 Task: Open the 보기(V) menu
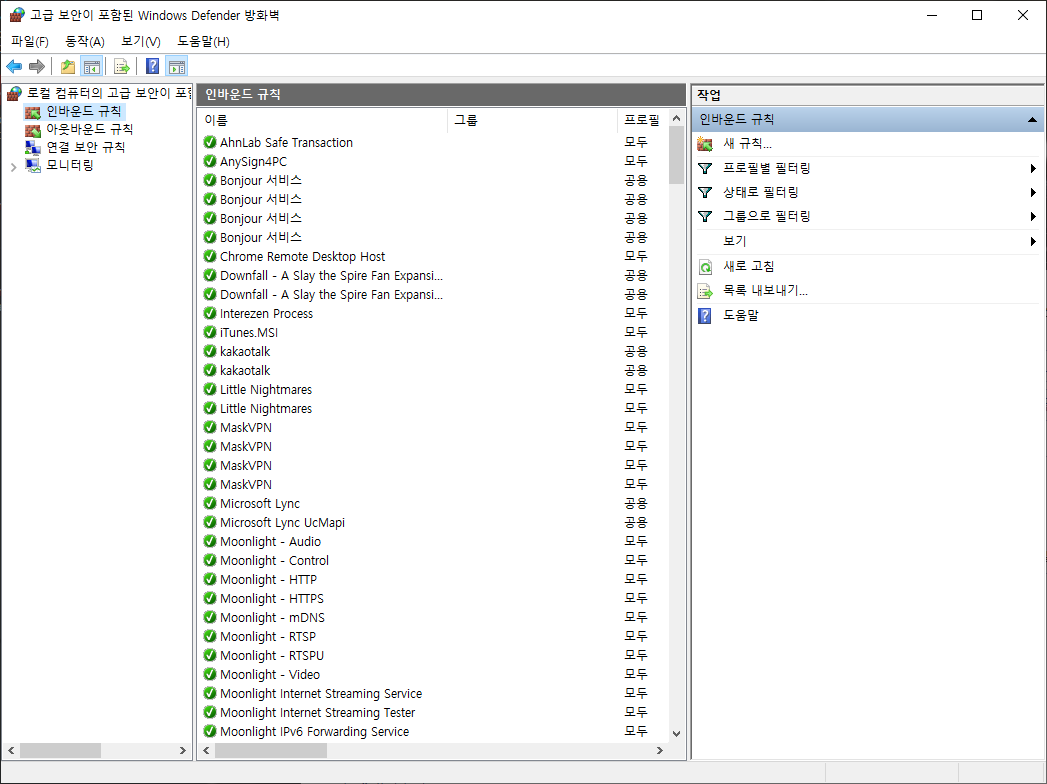[140, 41]
